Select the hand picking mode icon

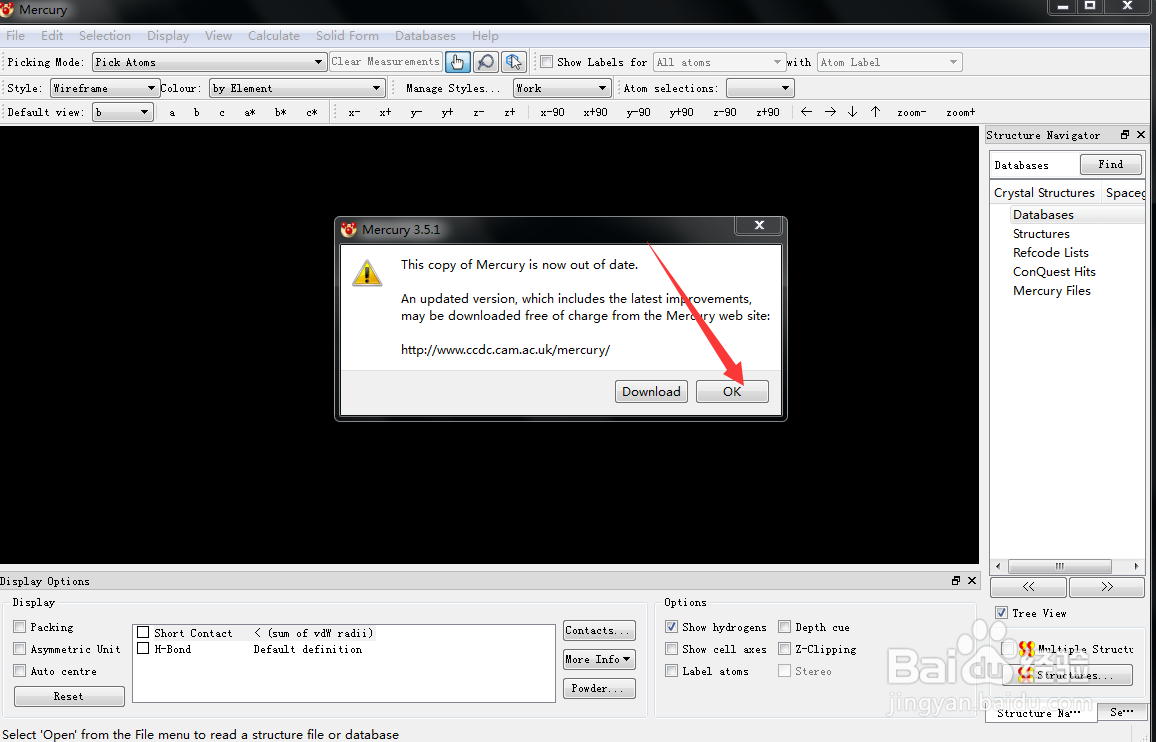458,62
